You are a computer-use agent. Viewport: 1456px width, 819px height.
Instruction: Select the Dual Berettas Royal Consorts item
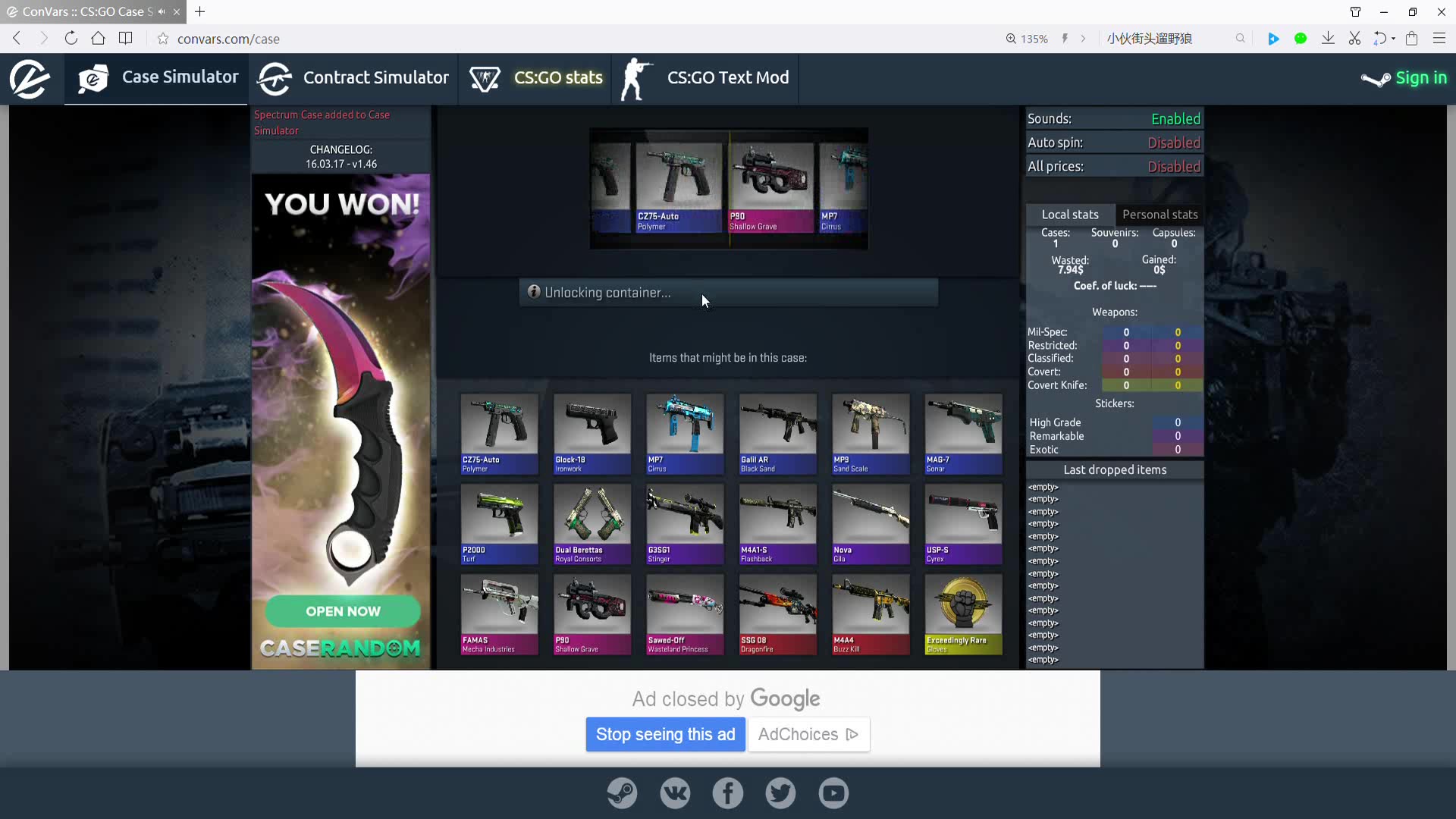coord(592,524)
